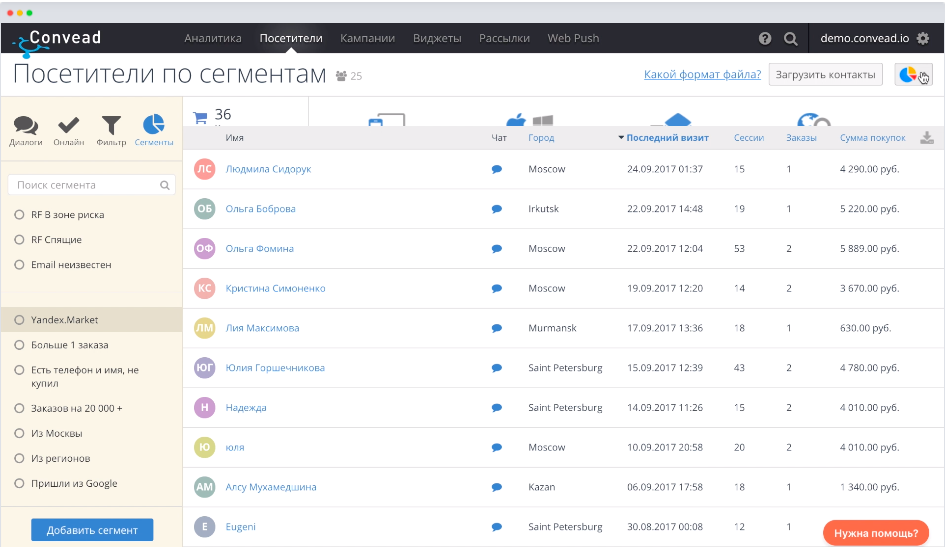Click the Irkutsk city cell
Screen dimensions: 945x547
point(543,209)
